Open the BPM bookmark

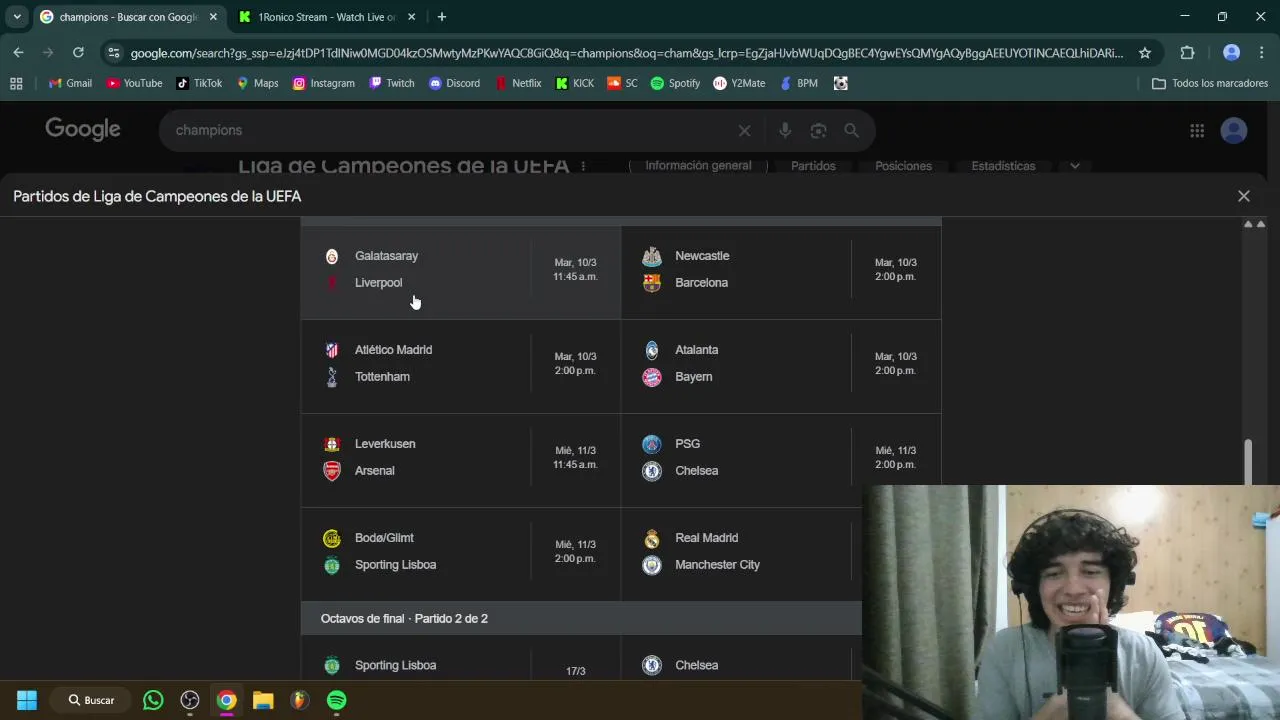tap(799, 83)
